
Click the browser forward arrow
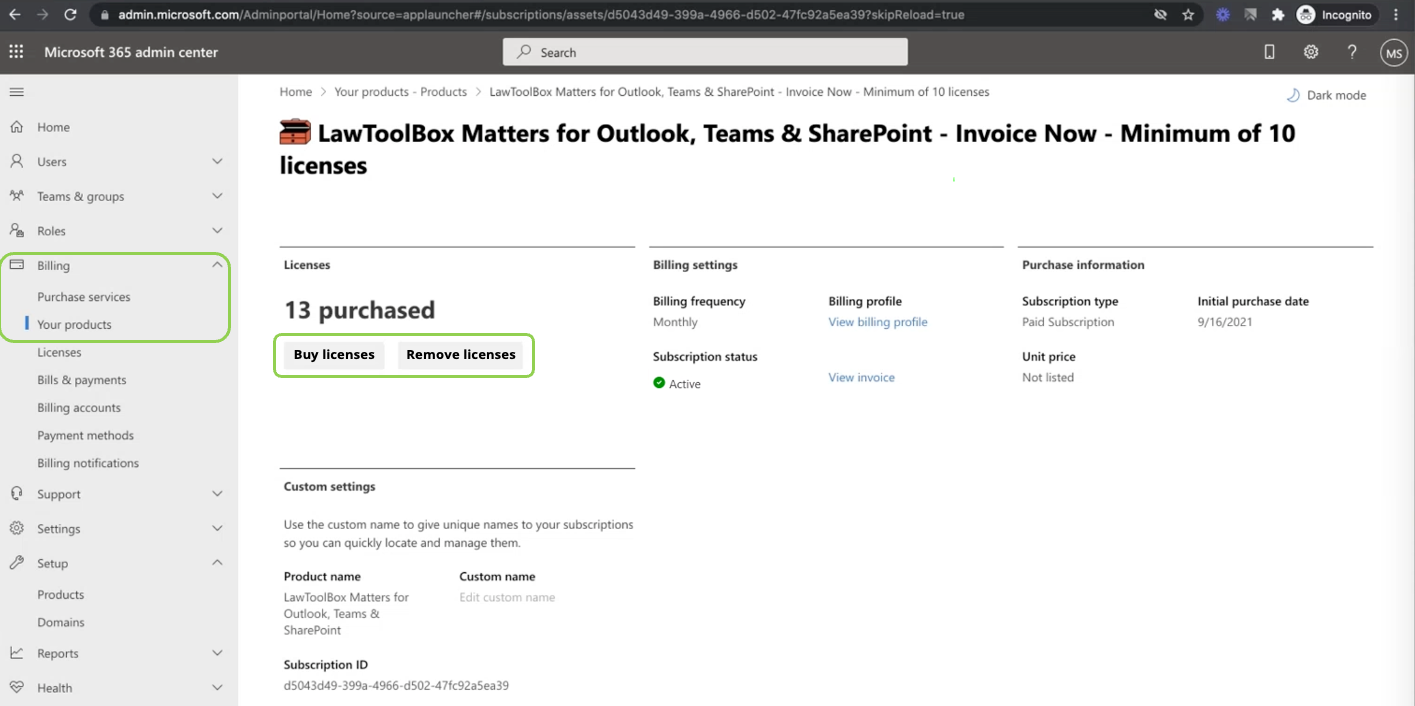[x=43, y=15]
